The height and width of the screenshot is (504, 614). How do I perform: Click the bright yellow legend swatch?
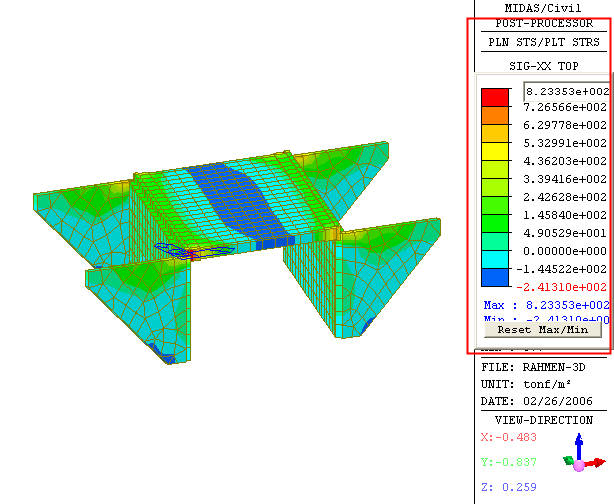coord(494,152)
